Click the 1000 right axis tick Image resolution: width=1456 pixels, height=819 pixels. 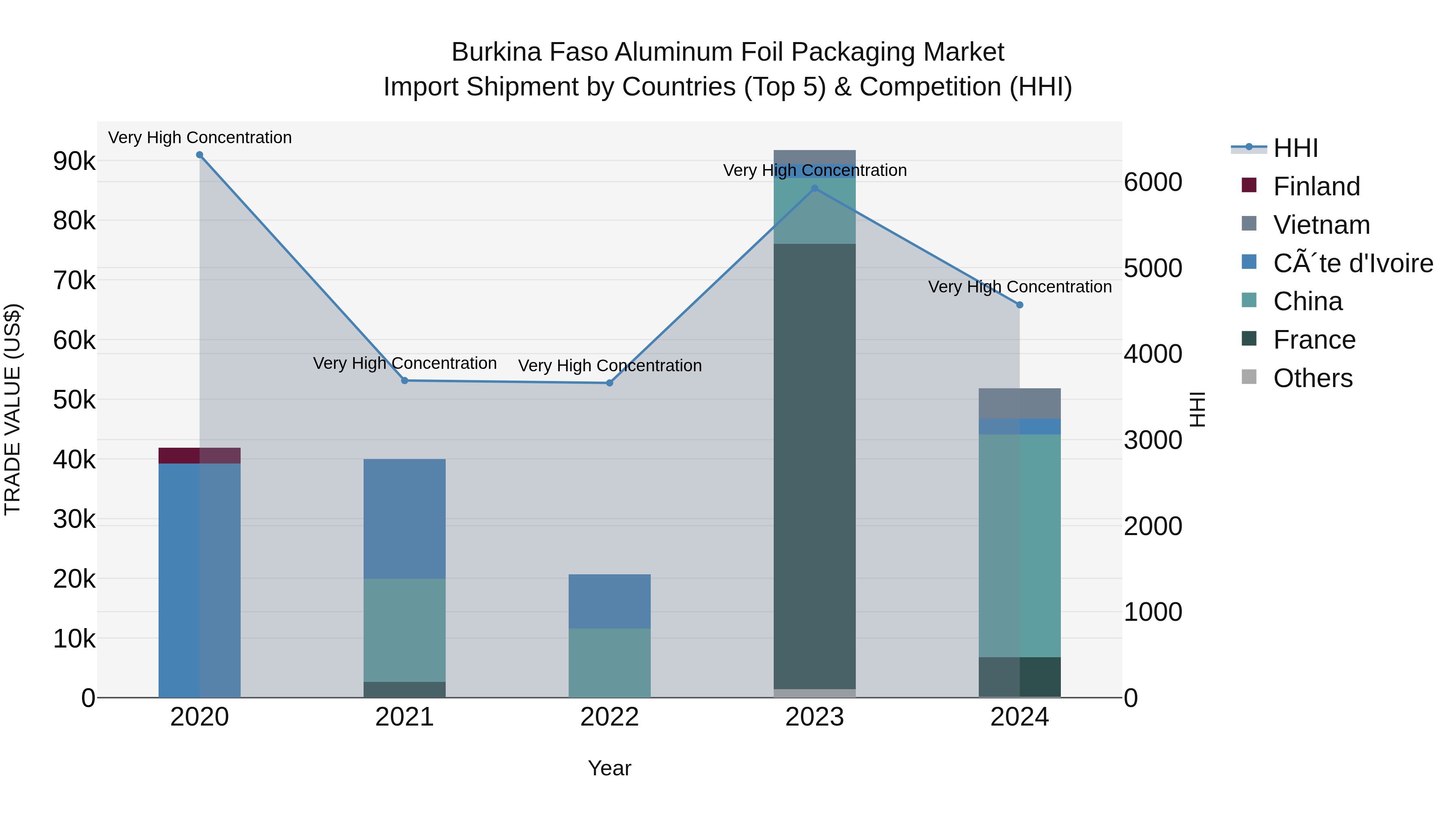click(1153, 612)
